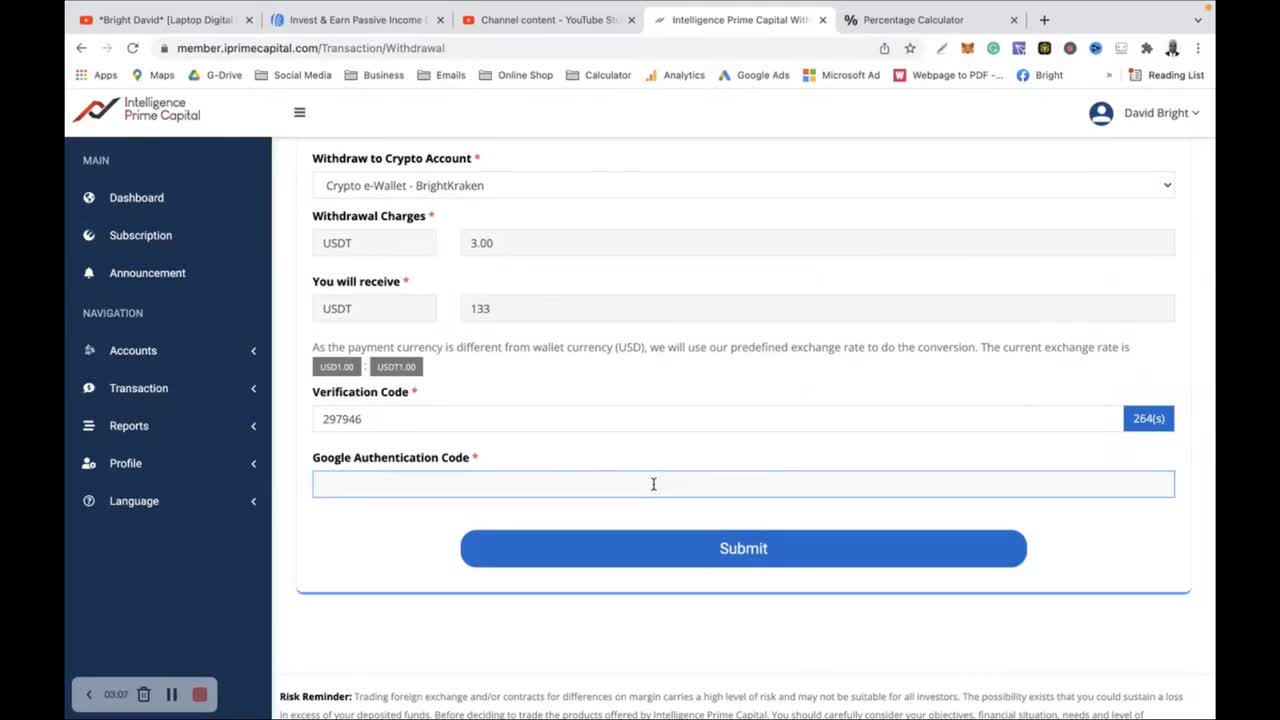Click the user avatar icon
Screen dimensions: 1280x720
1101,113
